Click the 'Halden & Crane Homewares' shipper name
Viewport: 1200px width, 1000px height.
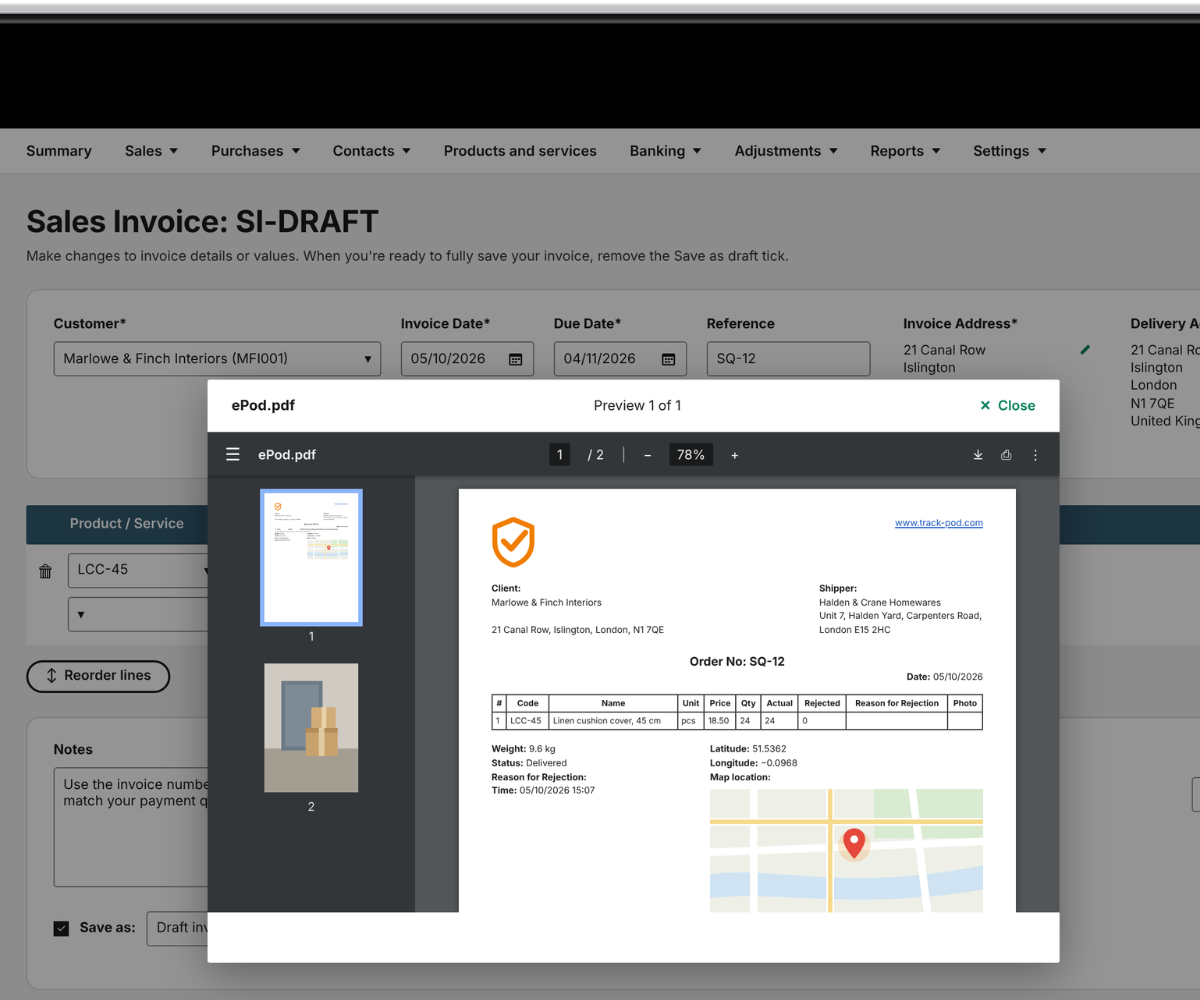[880, 603]
